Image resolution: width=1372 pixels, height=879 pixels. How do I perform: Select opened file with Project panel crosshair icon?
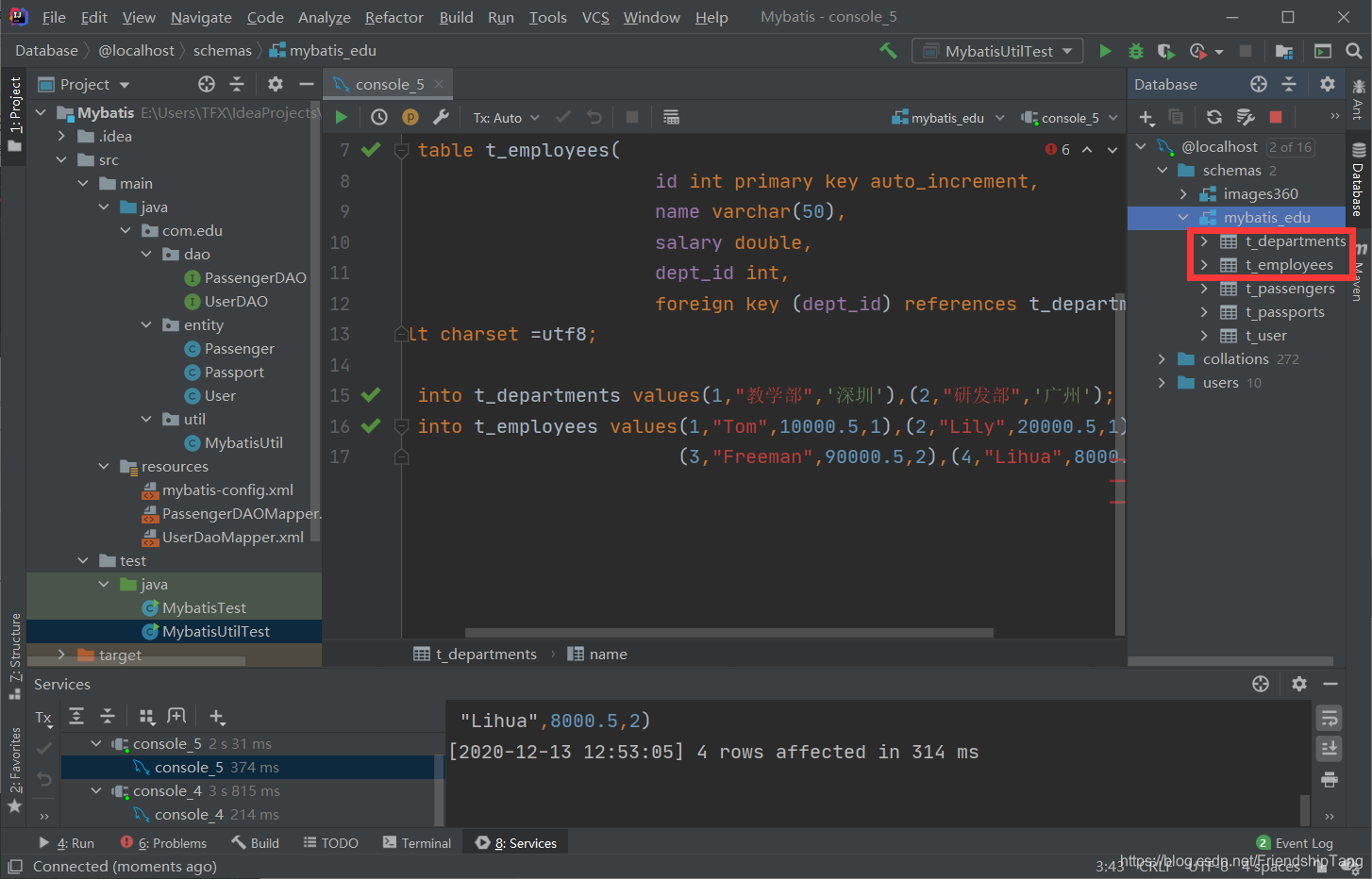207,84
